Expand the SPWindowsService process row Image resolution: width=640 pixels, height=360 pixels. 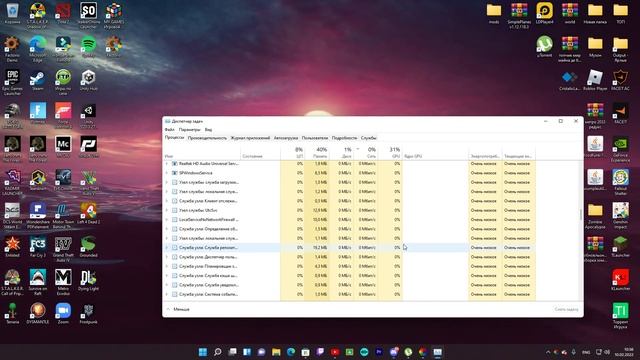pos(167,173)
